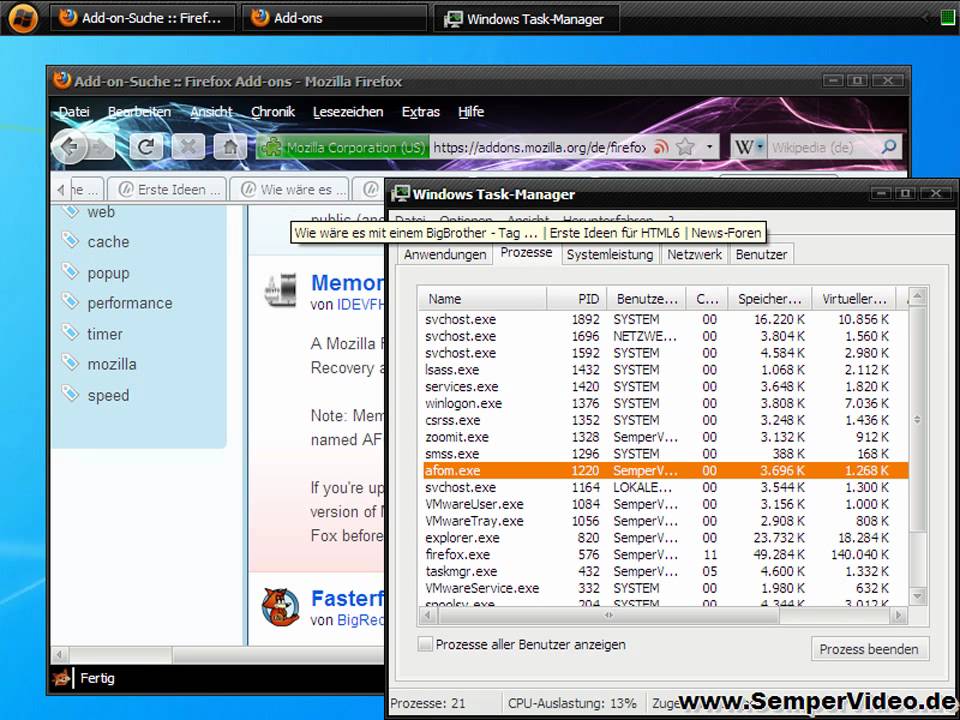Open the Hilfe menu in Firefox
Viewport: 960px width, 720px height.
coord(471,111)
